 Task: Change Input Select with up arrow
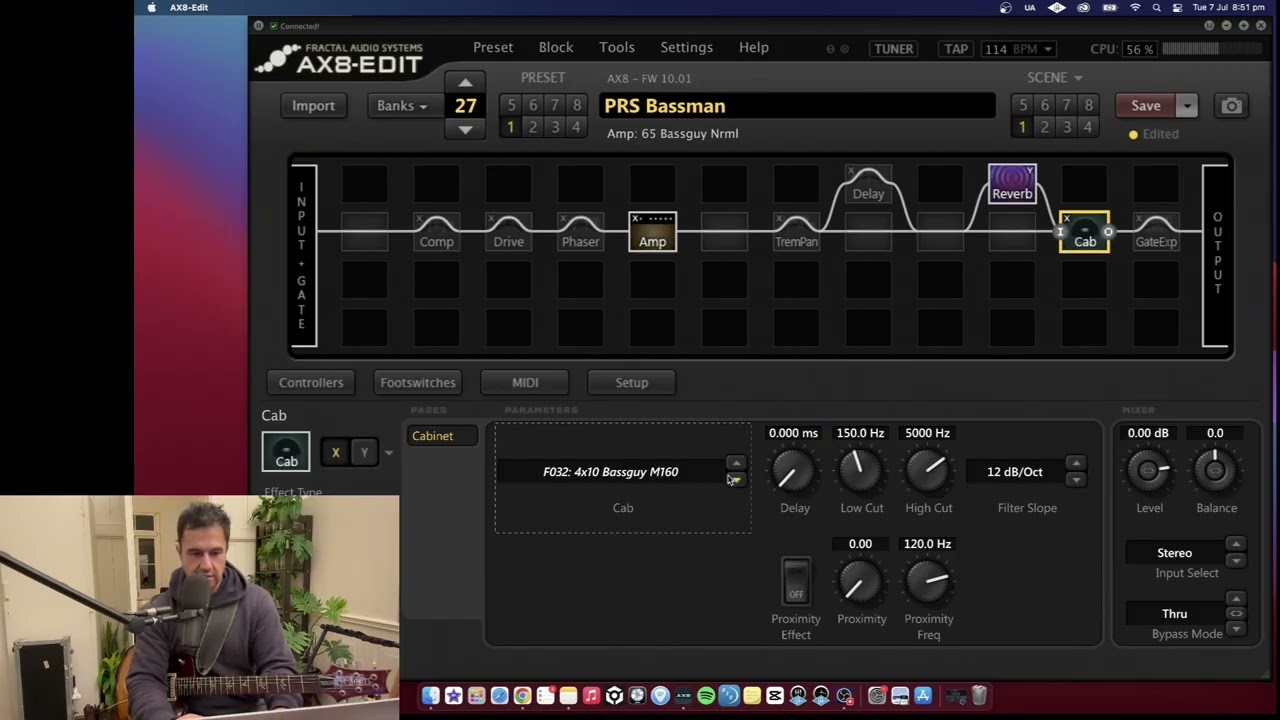pos(1236,545)
